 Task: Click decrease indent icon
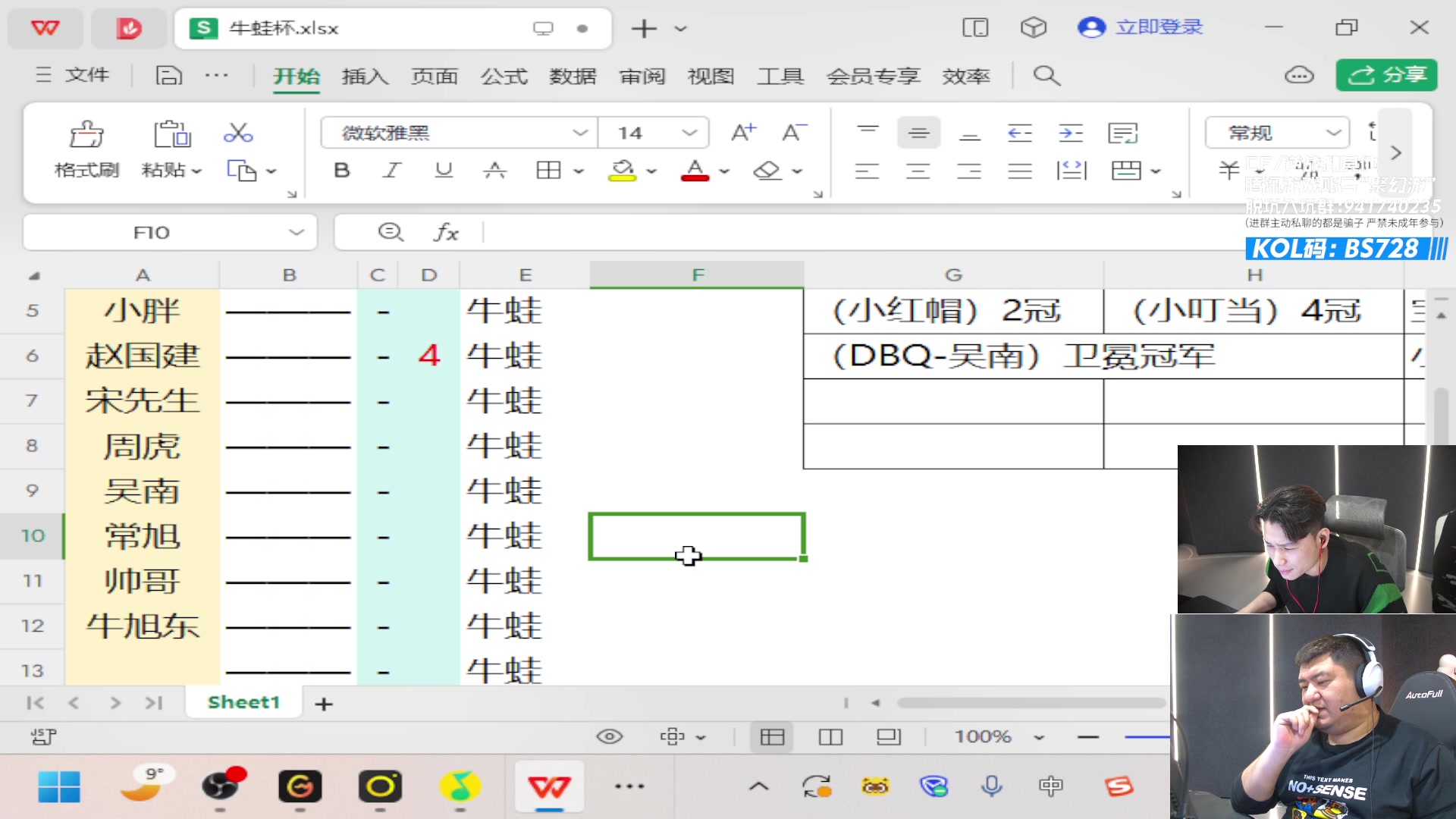(1020, 133)
